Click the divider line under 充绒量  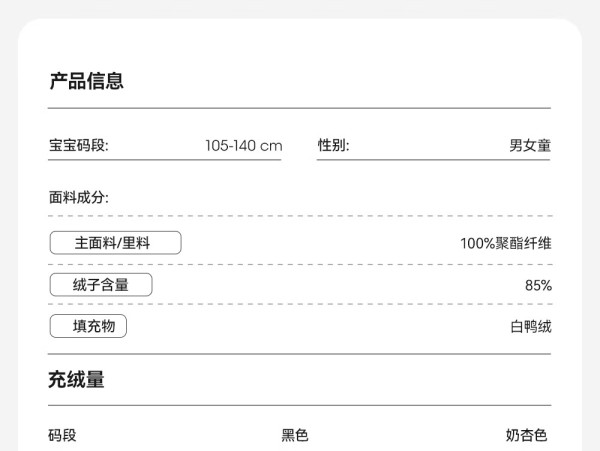(299, 405)
